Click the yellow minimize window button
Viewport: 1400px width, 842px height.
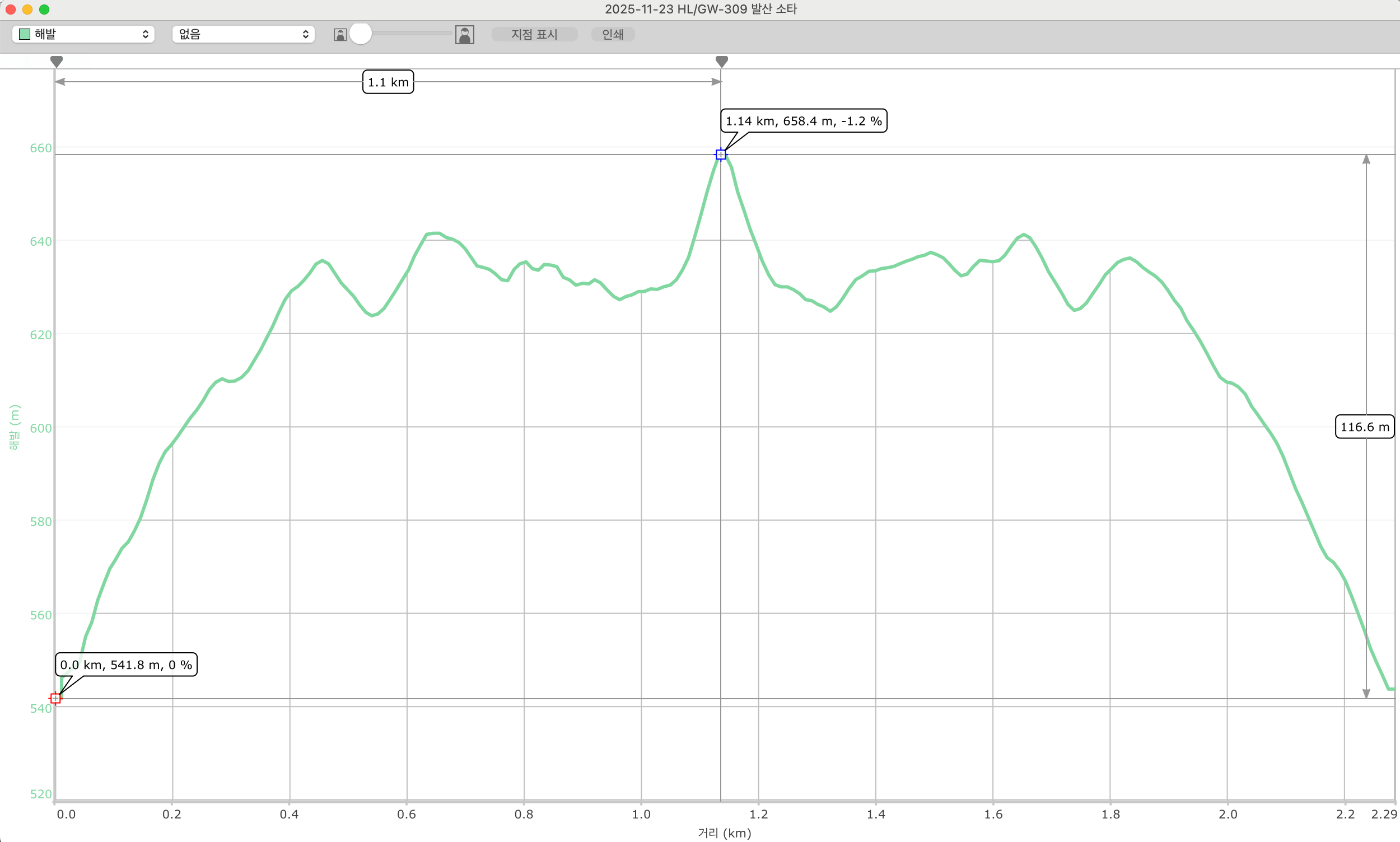[x=27, y=9]
